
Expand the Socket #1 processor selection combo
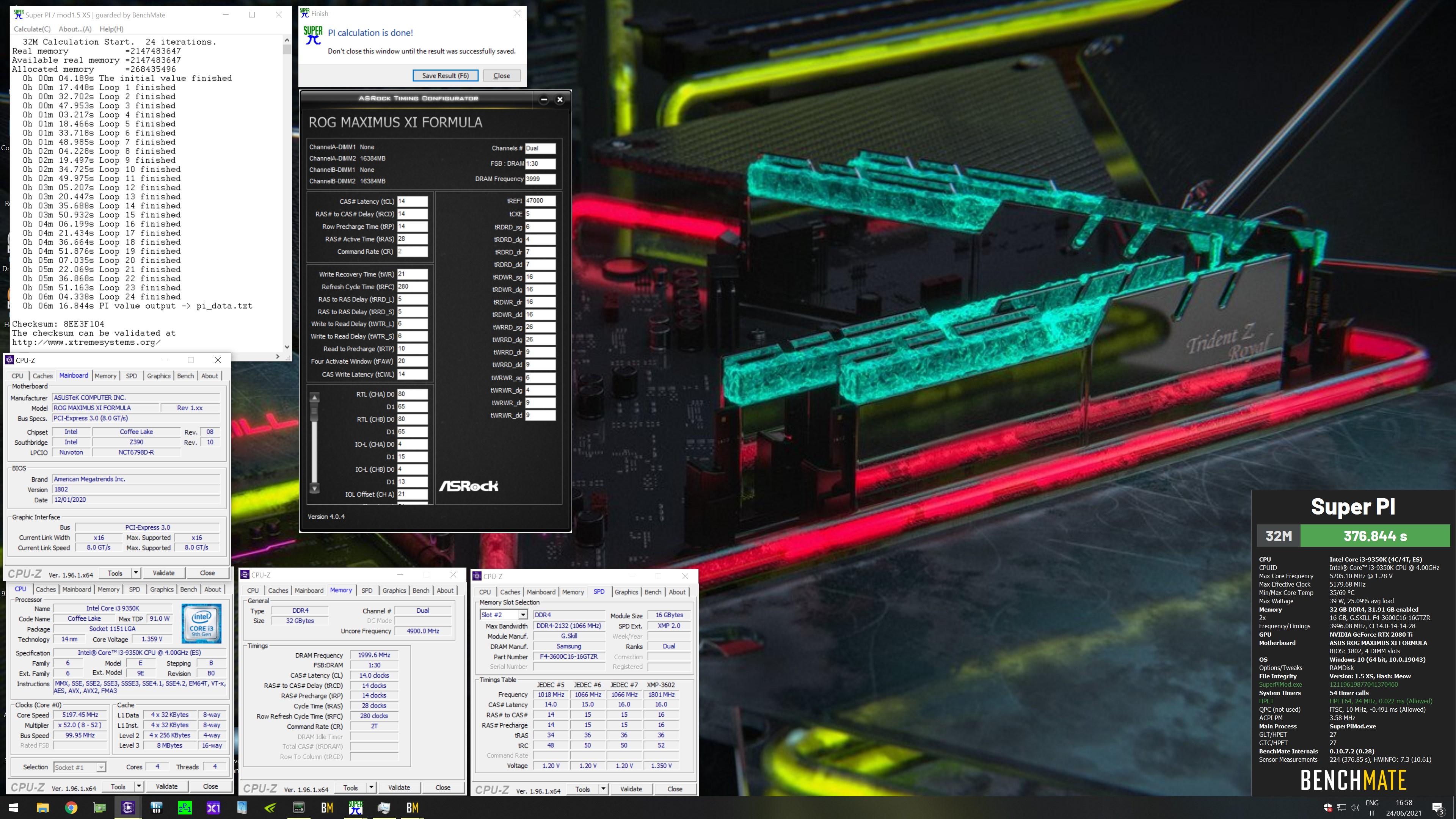click(x=100, y=767)
